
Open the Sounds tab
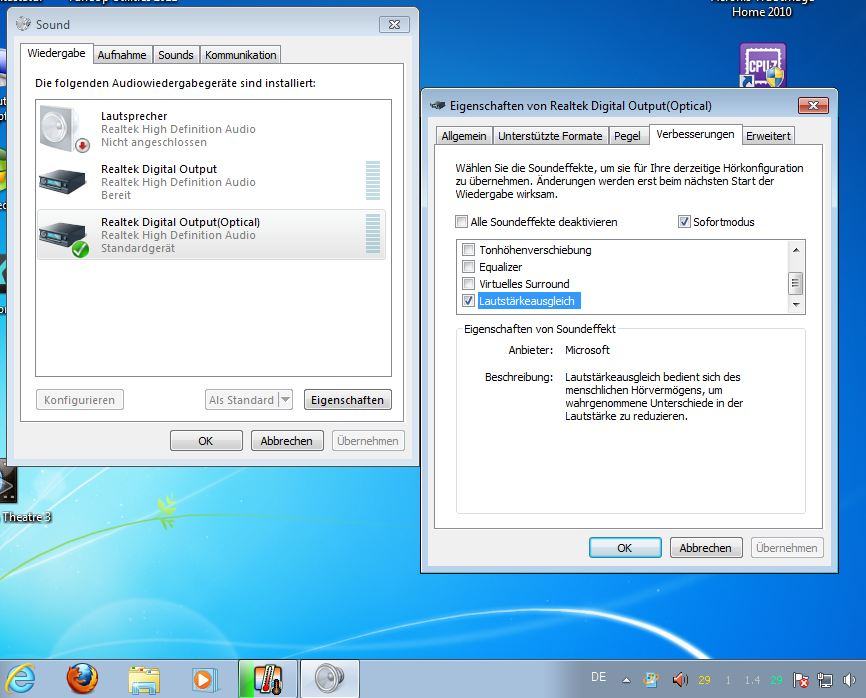point(176,55)
